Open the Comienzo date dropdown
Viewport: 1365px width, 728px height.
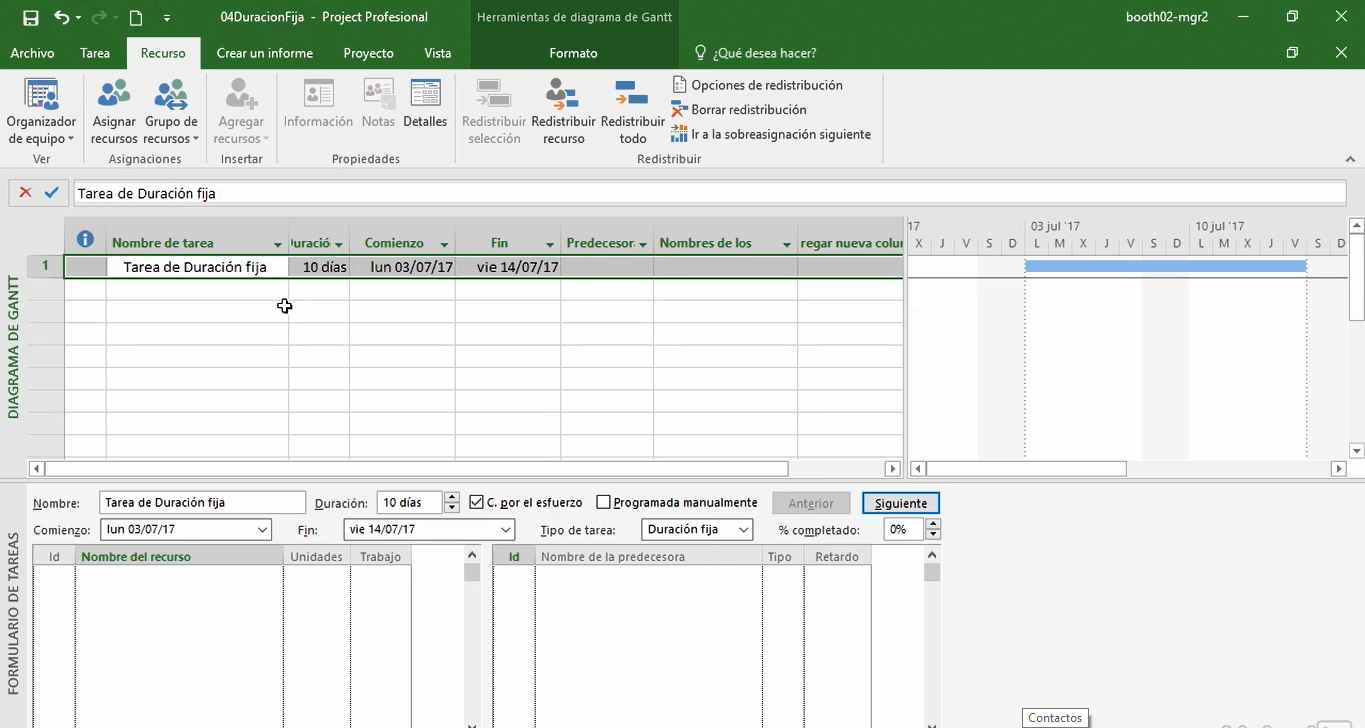263,529
